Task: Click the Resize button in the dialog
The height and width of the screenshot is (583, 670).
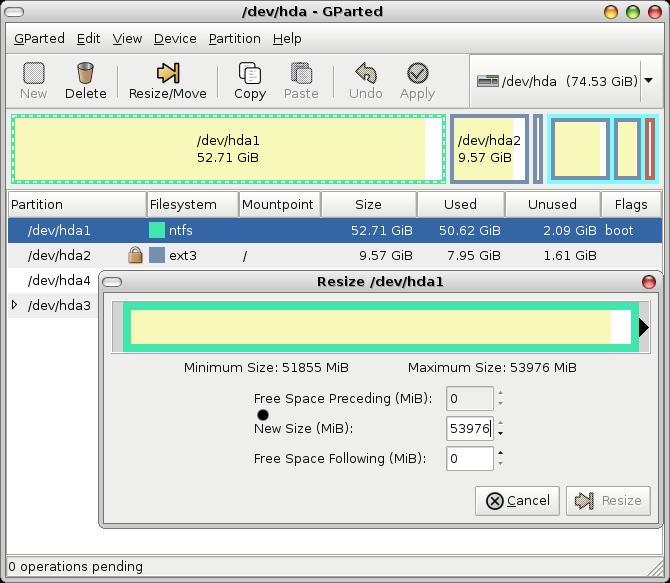Action: (x=608, y=500)
